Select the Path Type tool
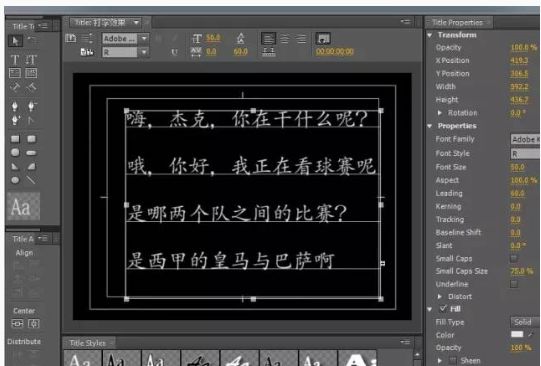Image resolution: width=541 pixels, height=366 pixels. 15,87
